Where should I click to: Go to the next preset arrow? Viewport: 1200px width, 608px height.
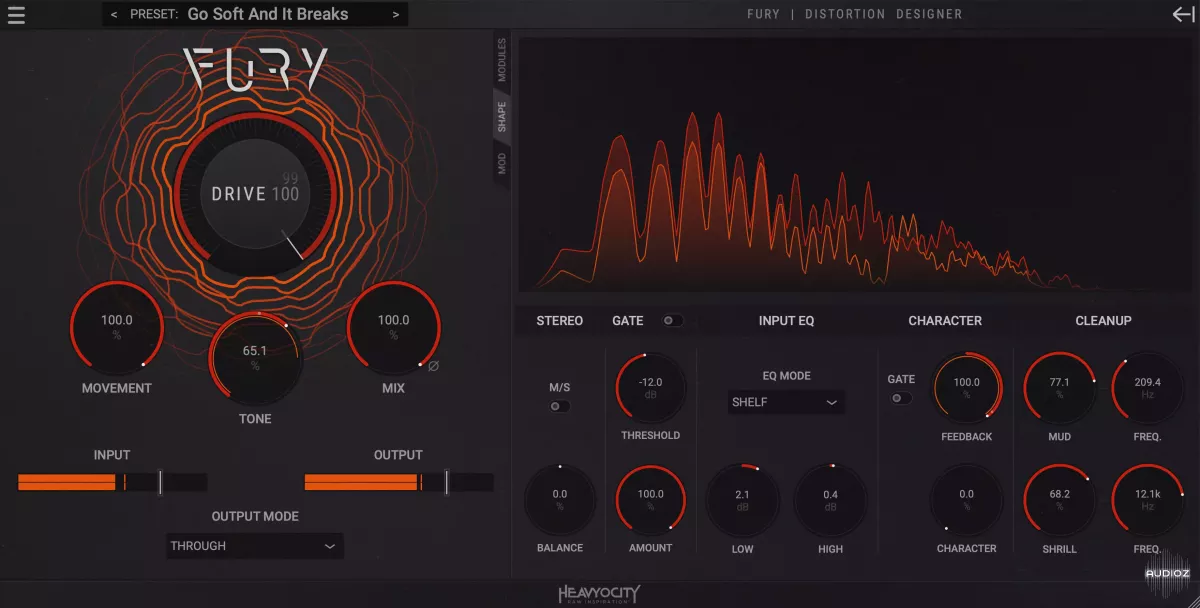tap(396, 15)
